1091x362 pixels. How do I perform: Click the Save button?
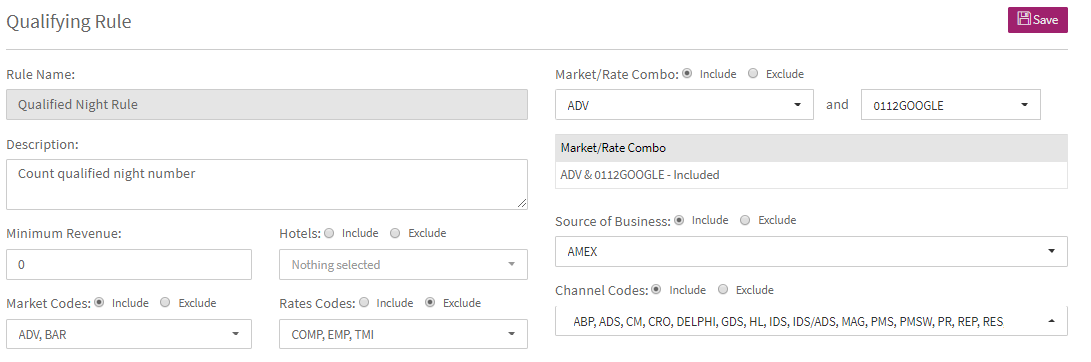1037,19
